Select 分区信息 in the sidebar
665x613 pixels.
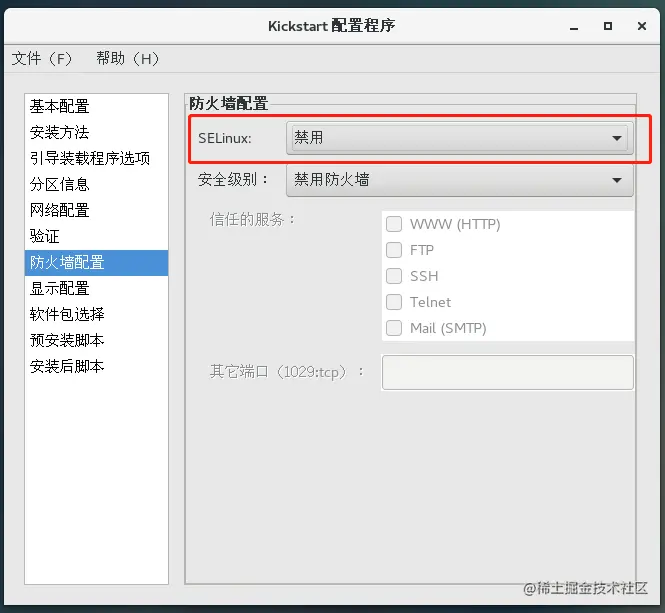[x=96, y=184]
